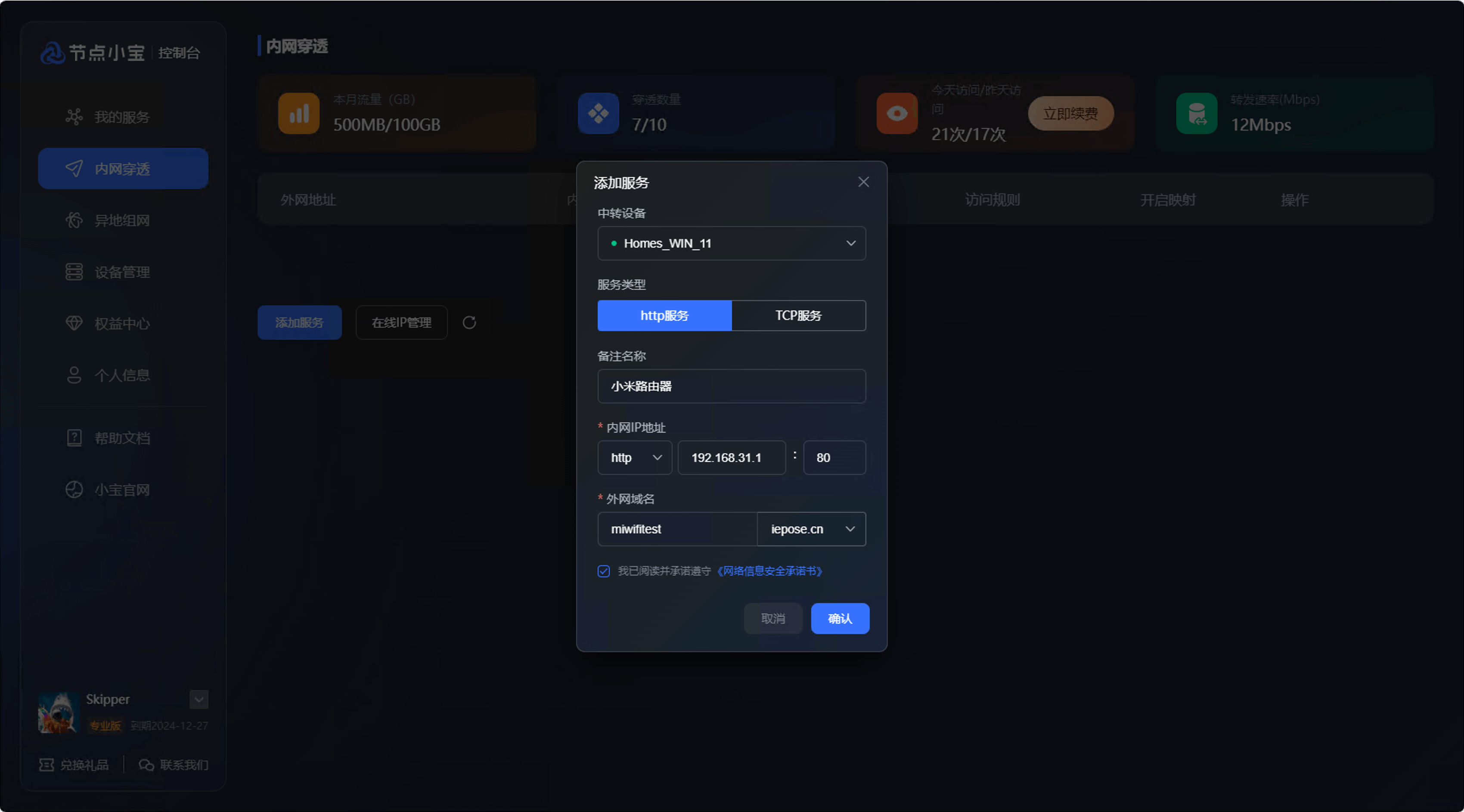Viewport: 1464px width, 812px height.
Task: Click the 节点小宝 logo icon
Action: pos(52,53)
